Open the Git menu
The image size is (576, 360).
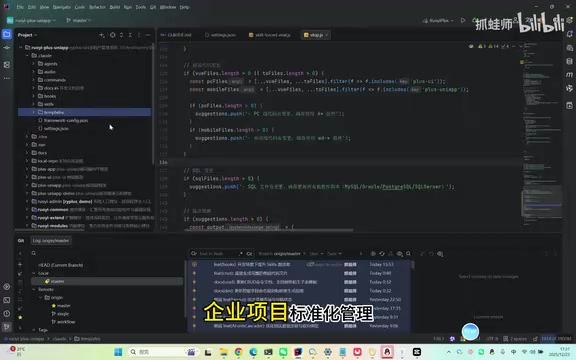pos(153,7)
